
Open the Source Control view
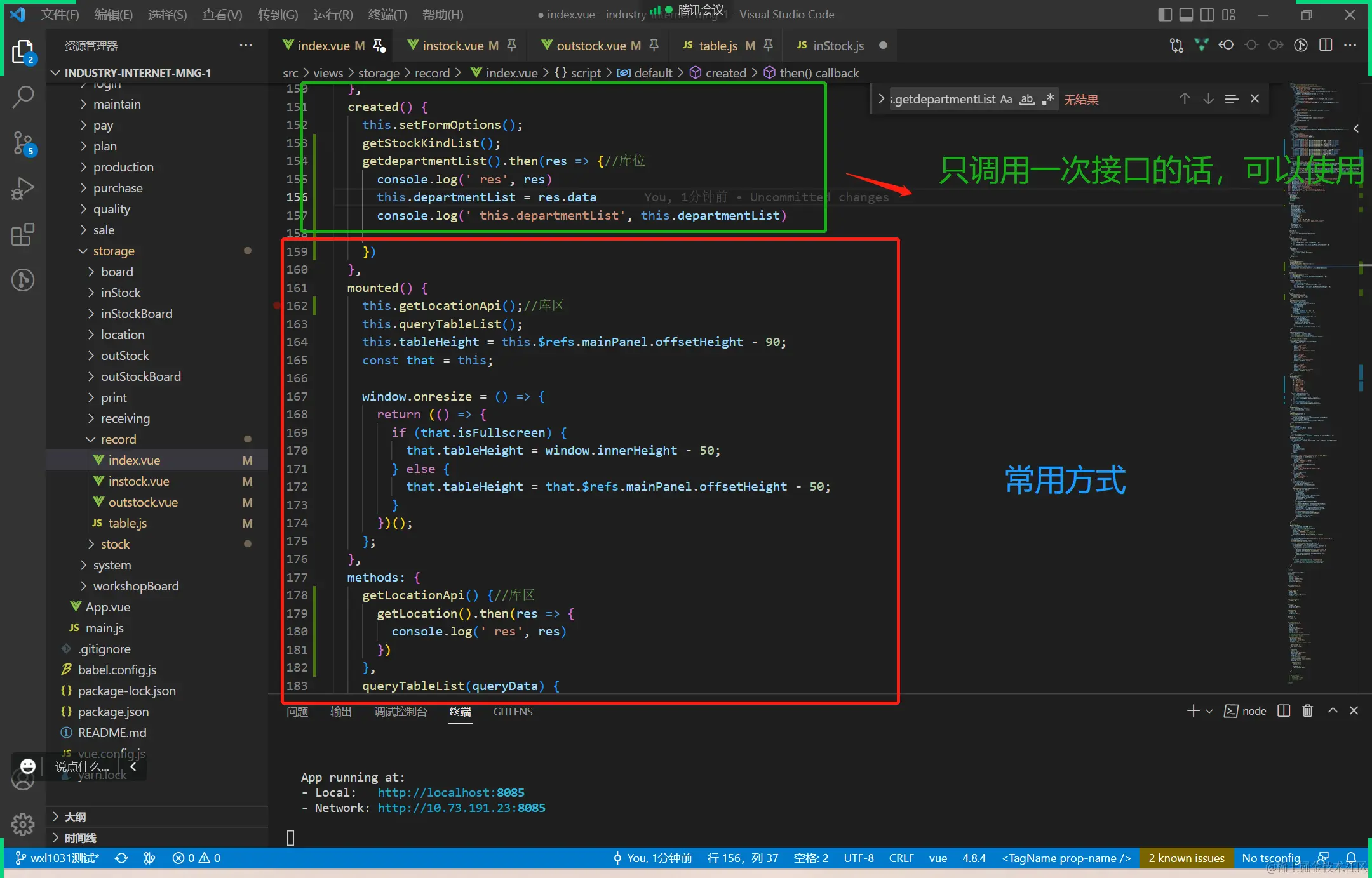pyautogui.click(x=23, y=143)
